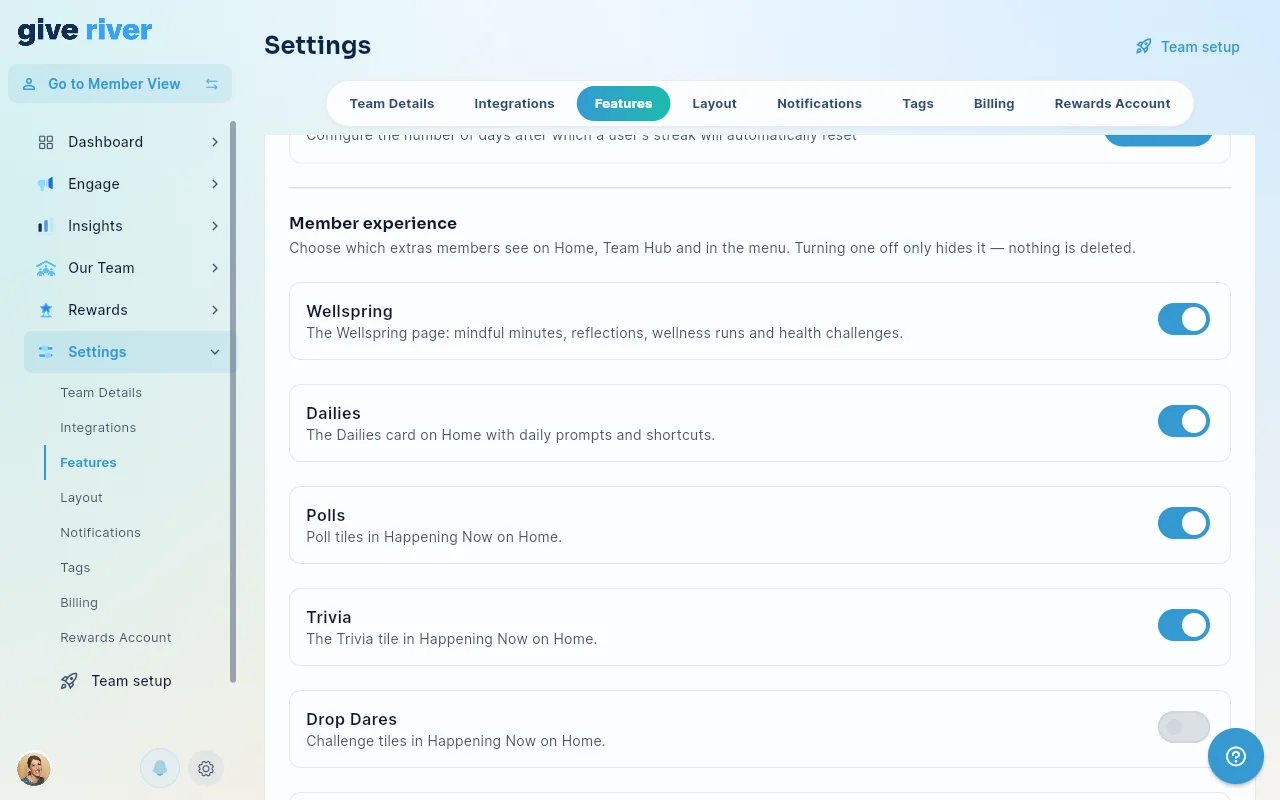Click the person icon on Go to Member View
Image resolution: width=1280 pixels, height=800 pixels.
tap(29, 84)
